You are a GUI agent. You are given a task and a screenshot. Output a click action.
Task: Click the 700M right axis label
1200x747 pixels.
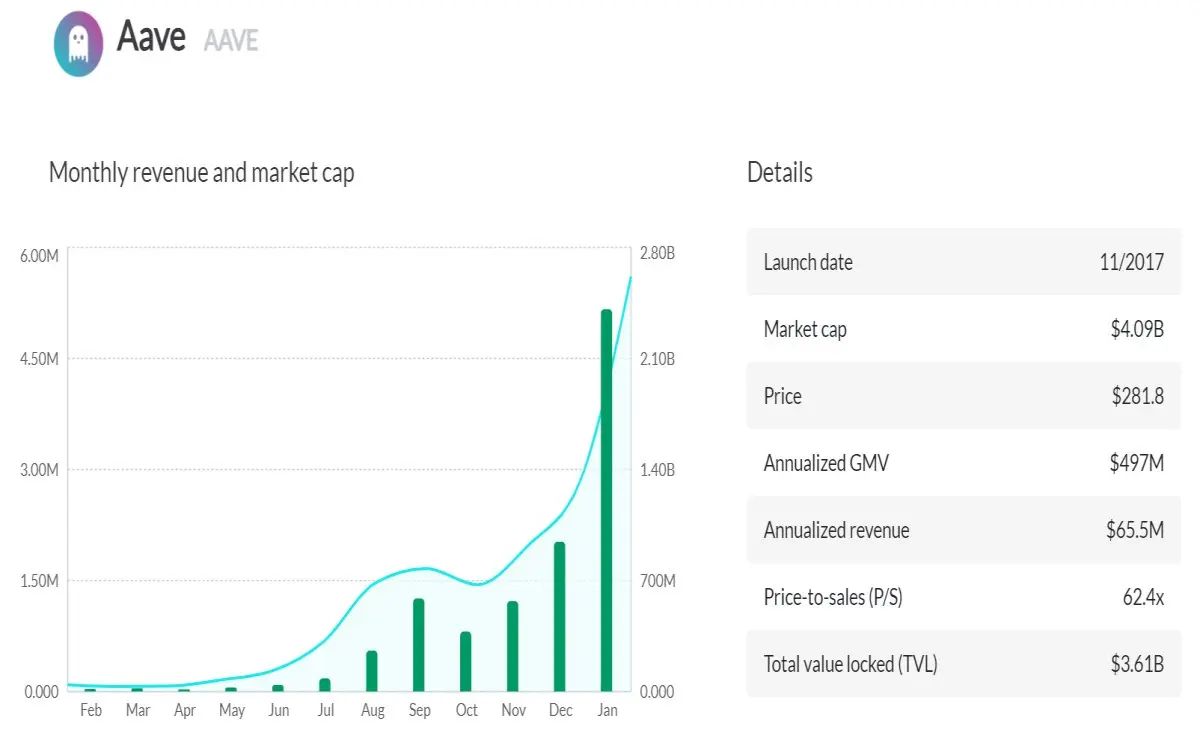657,581
